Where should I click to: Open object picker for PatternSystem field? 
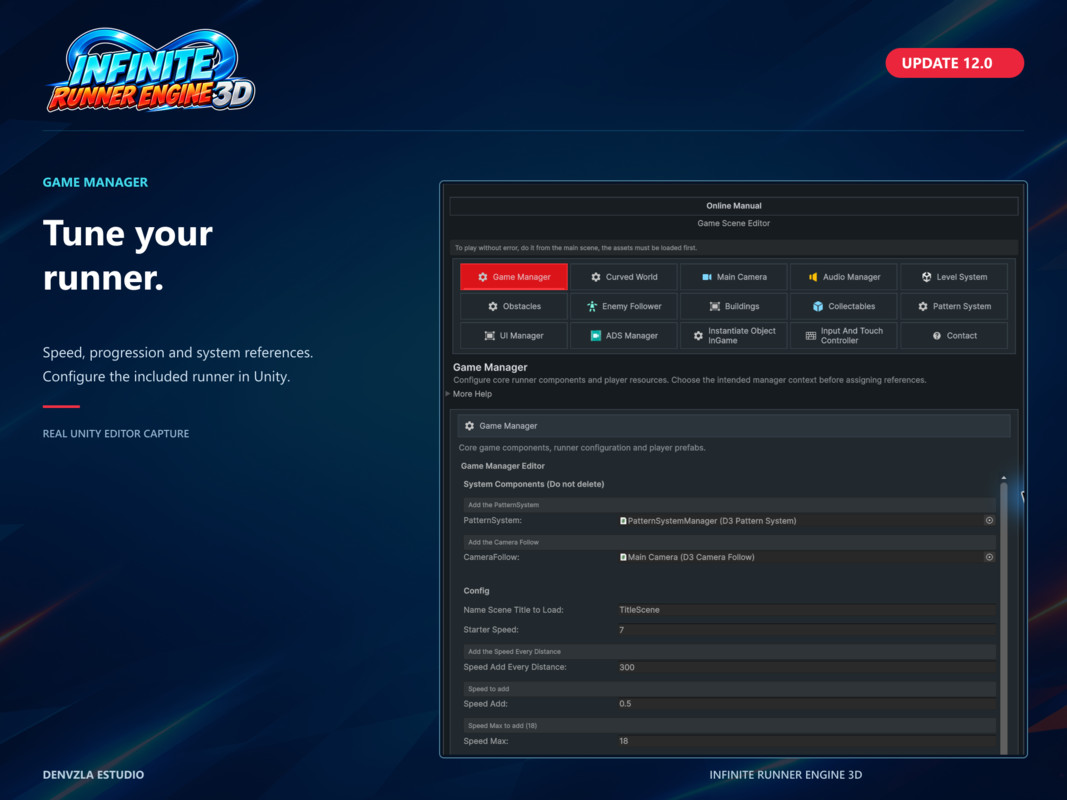989,520
